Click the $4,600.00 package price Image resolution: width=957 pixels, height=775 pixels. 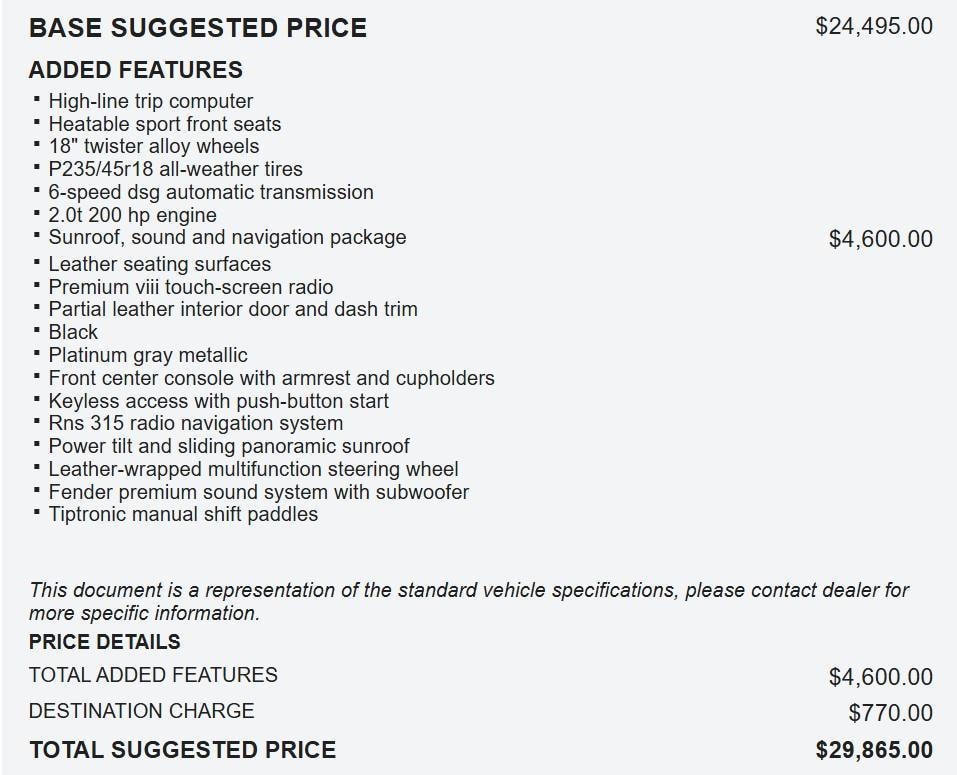[x=880, y=239]
